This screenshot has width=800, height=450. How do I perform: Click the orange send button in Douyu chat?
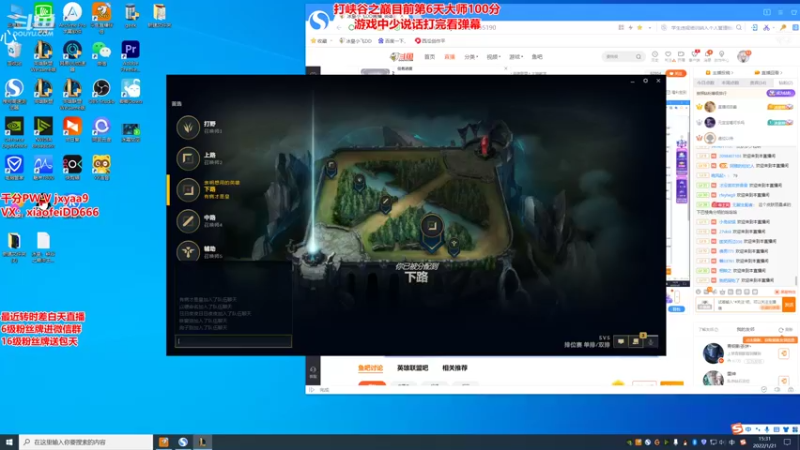coord(789,304)
